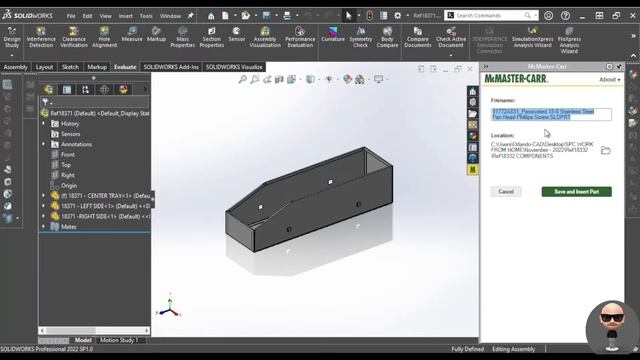
Task: Open the File menu
Action: (71, 16)
